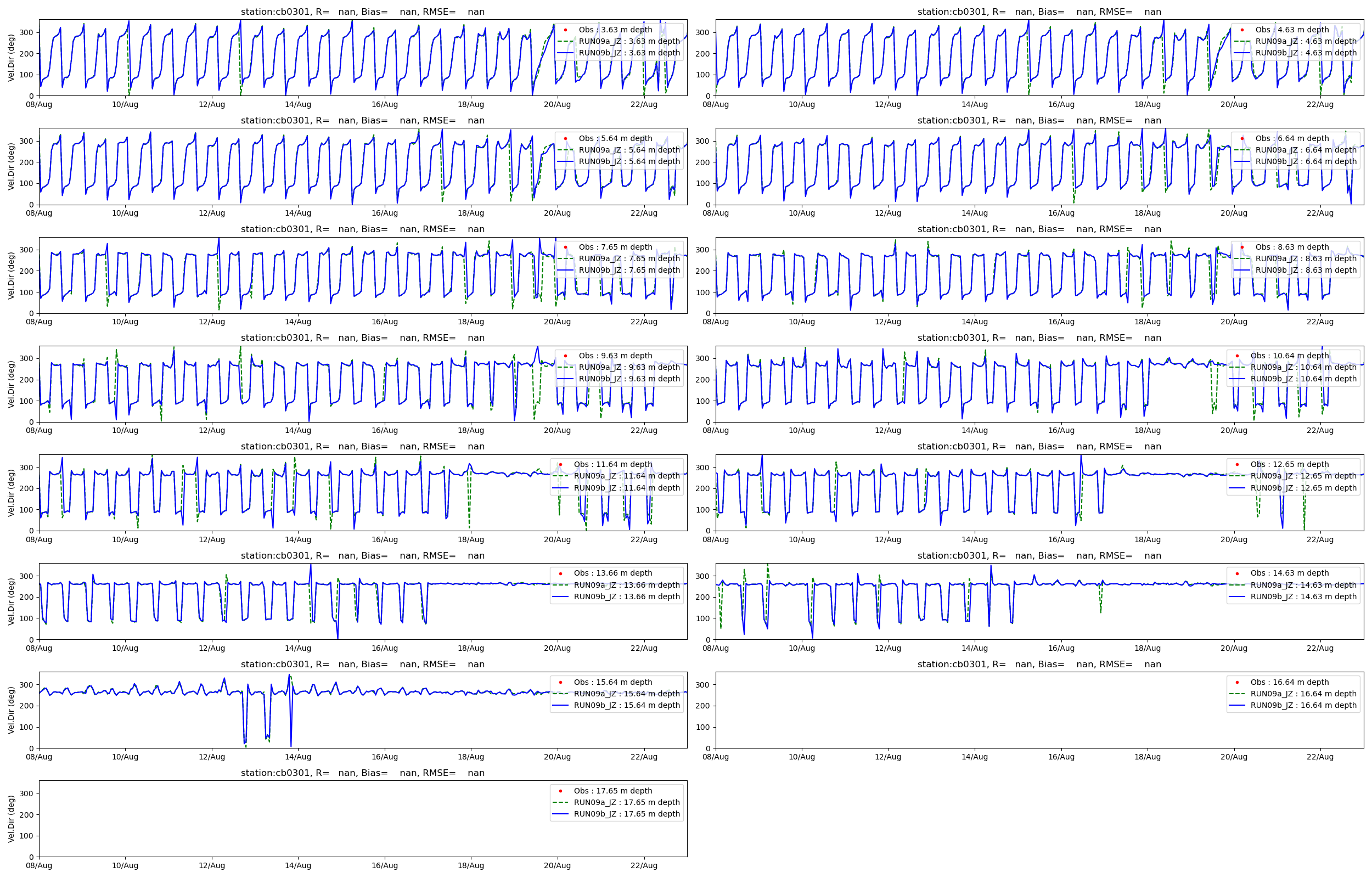Click the green dashed sample for RUN09a_JZ 4.63 m

1241,41
